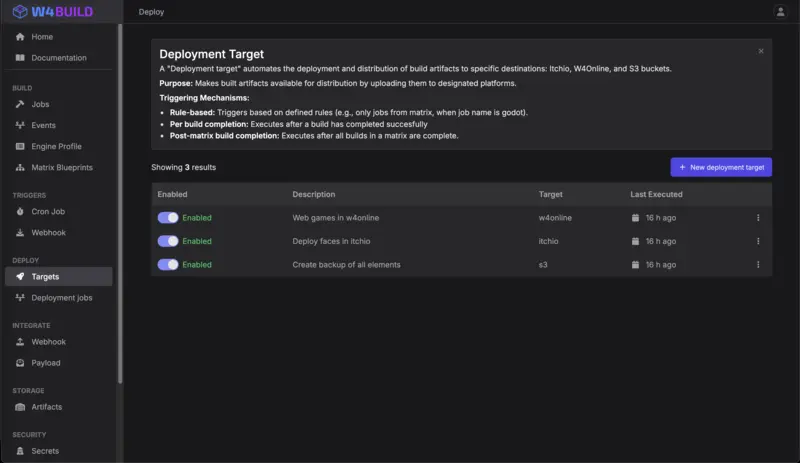Close the Deployment Target info panel

coord(761,51)
